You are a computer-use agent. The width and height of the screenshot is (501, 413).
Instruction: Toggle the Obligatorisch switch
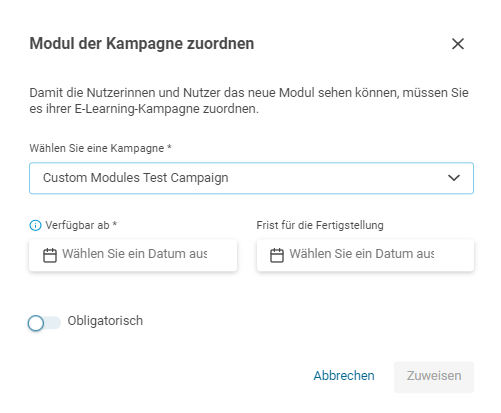pos(44,323)
